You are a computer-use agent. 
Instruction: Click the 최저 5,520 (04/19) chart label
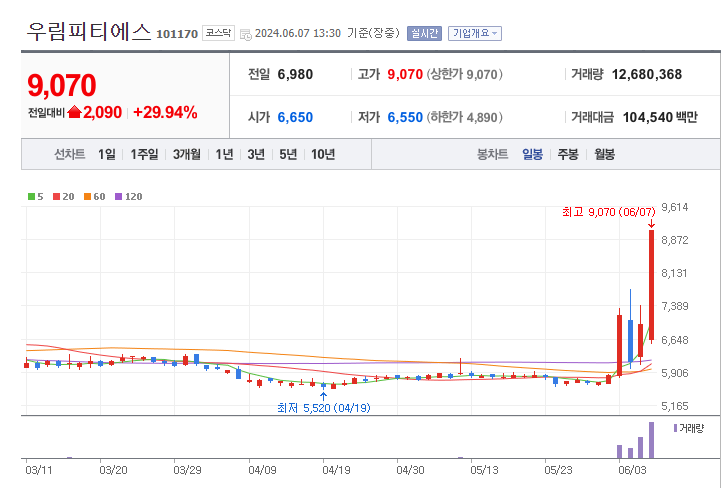[324, 408]
